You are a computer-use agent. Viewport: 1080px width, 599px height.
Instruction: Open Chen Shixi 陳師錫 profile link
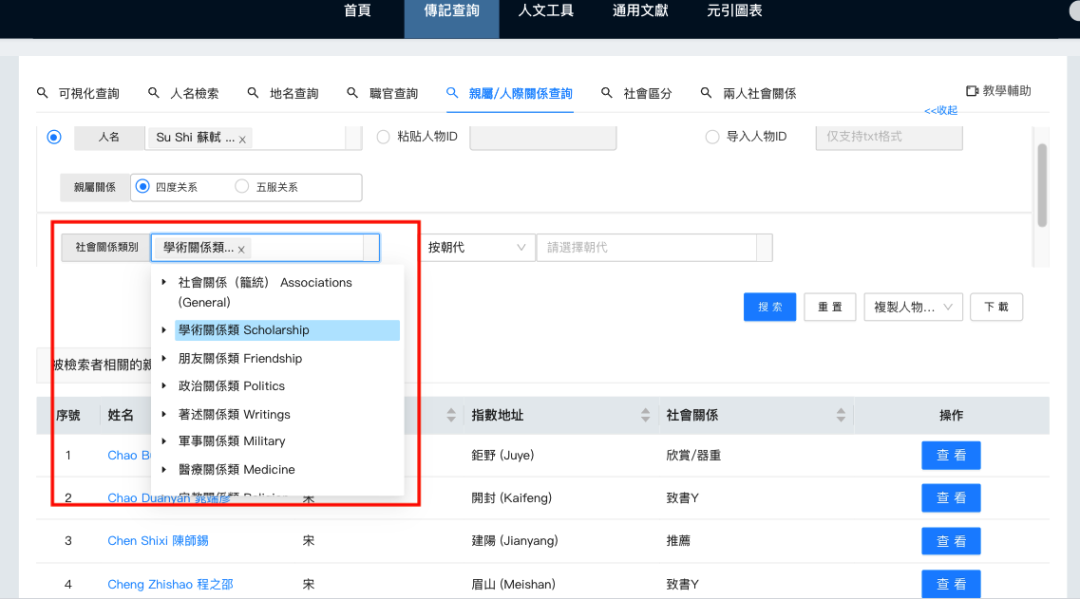point(156,540)
